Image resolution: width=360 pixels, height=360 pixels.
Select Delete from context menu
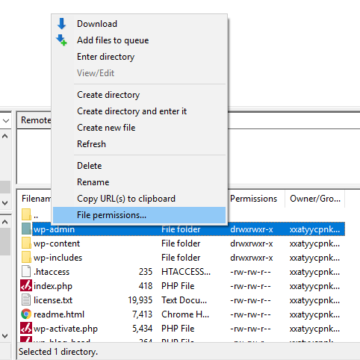[x=89, y=166]
